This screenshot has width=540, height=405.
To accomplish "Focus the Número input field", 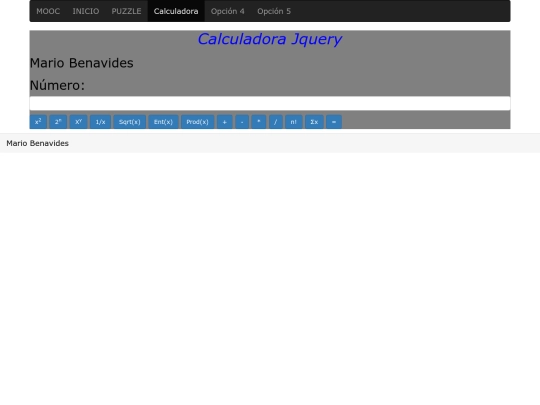I will coord(270,103).
